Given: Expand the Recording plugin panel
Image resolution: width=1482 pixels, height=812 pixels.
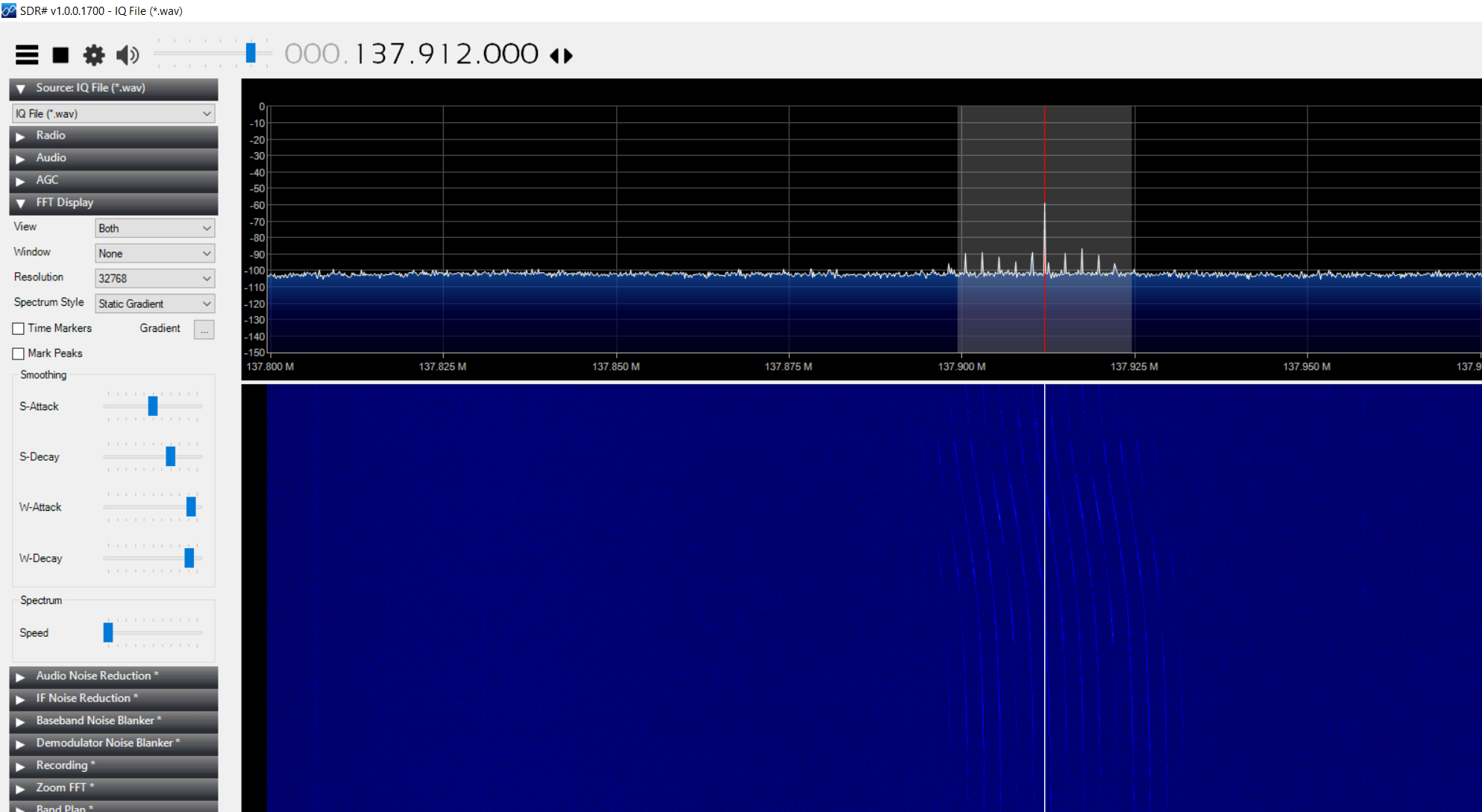Looking at the screenshot, I should (x=21, y=766).
